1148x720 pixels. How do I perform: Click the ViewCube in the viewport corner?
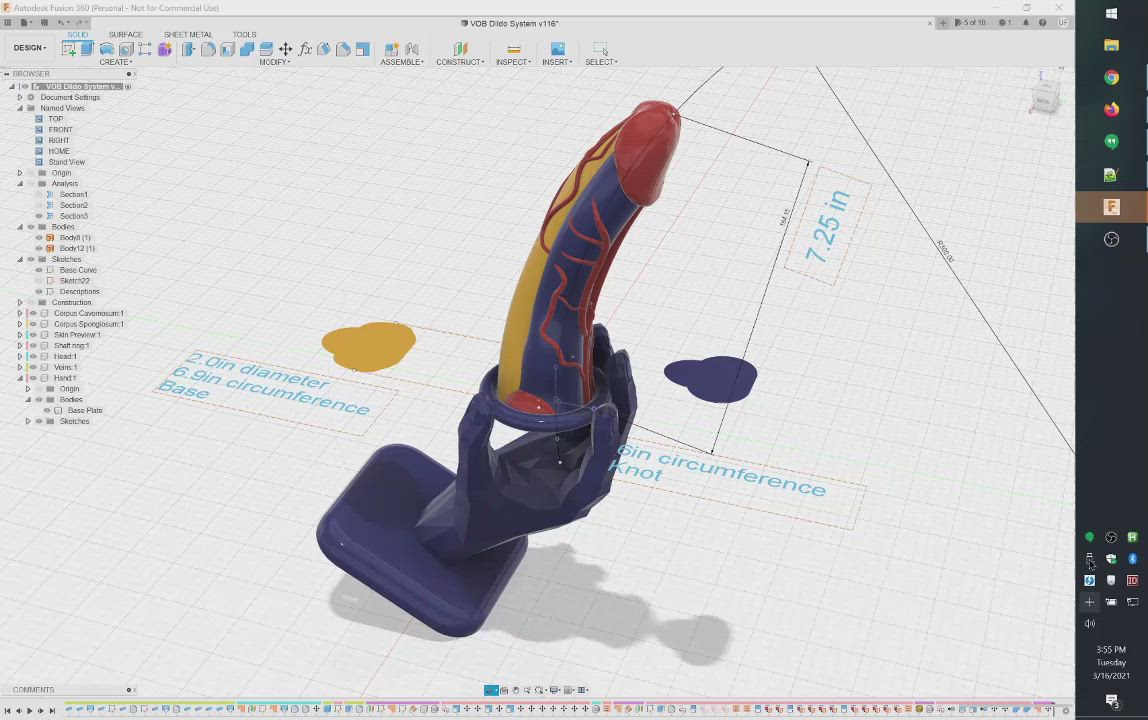click(x=1044, y=100)
